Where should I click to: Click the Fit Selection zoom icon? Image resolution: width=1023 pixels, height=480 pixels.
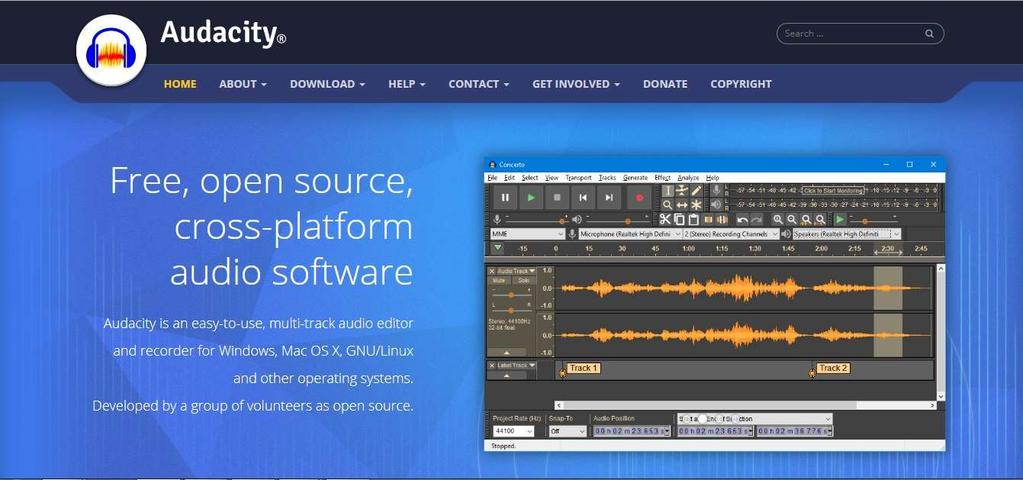coord(806,220)
